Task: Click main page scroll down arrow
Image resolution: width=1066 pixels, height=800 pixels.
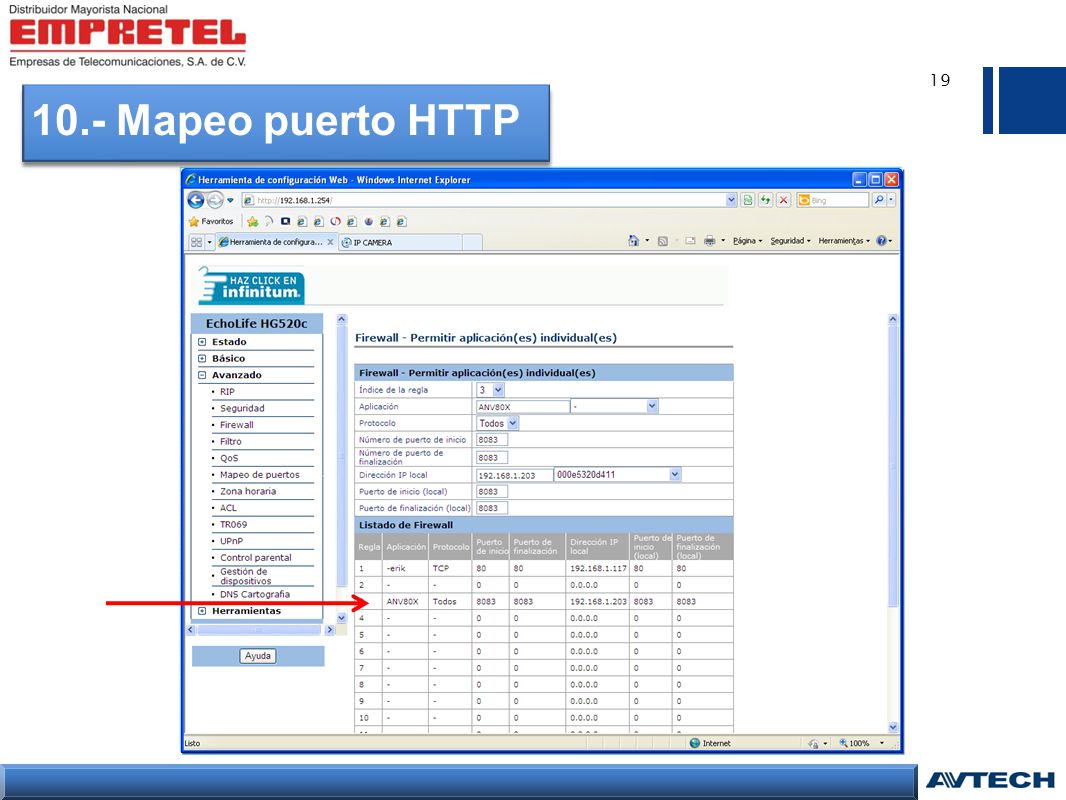Action: pos(893,727)
